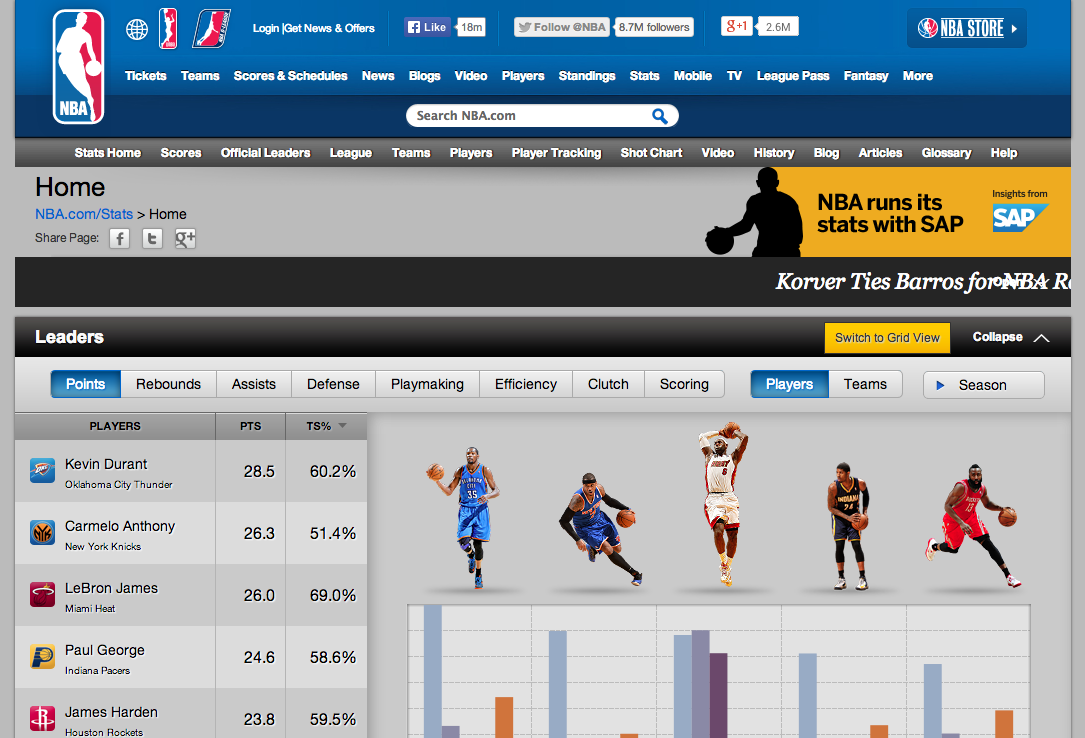Share page via Google+ icon
The height and width of the screenshot is (738, 1085).
pyautogui.click(x=185, y=239)
